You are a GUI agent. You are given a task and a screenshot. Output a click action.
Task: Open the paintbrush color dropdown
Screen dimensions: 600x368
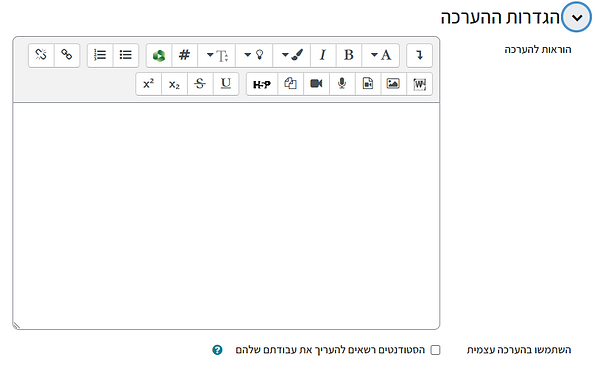[292, 55]
